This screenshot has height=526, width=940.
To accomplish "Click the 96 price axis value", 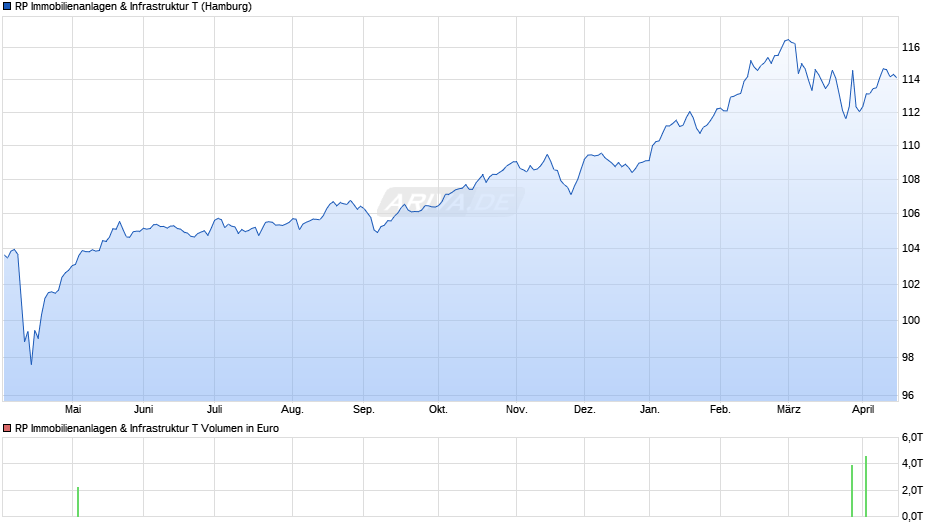I will coord(908,395).
